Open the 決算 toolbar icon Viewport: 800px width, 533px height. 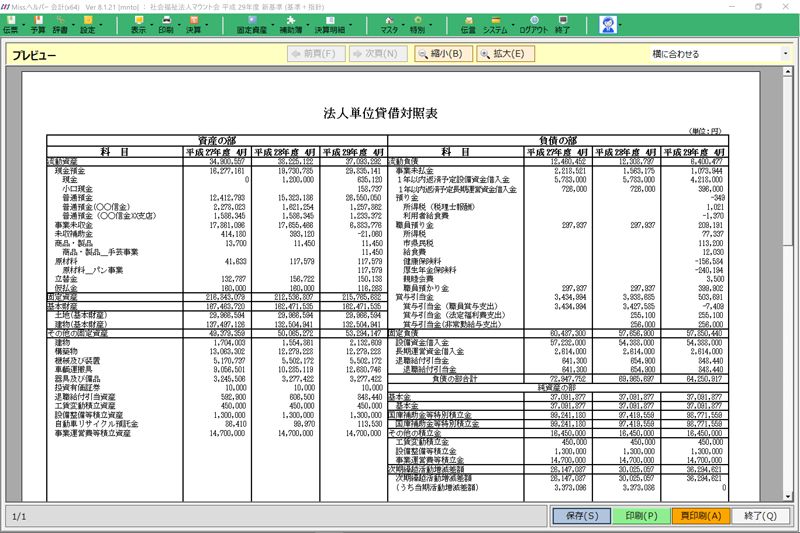(x=193, y=24)
